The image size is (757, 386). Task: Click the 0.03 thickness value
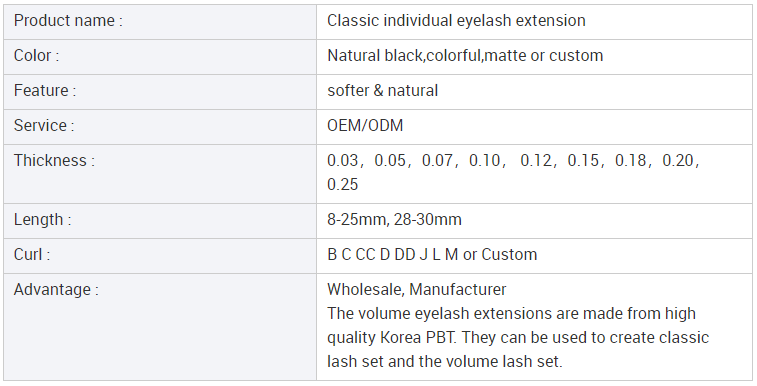342,161
